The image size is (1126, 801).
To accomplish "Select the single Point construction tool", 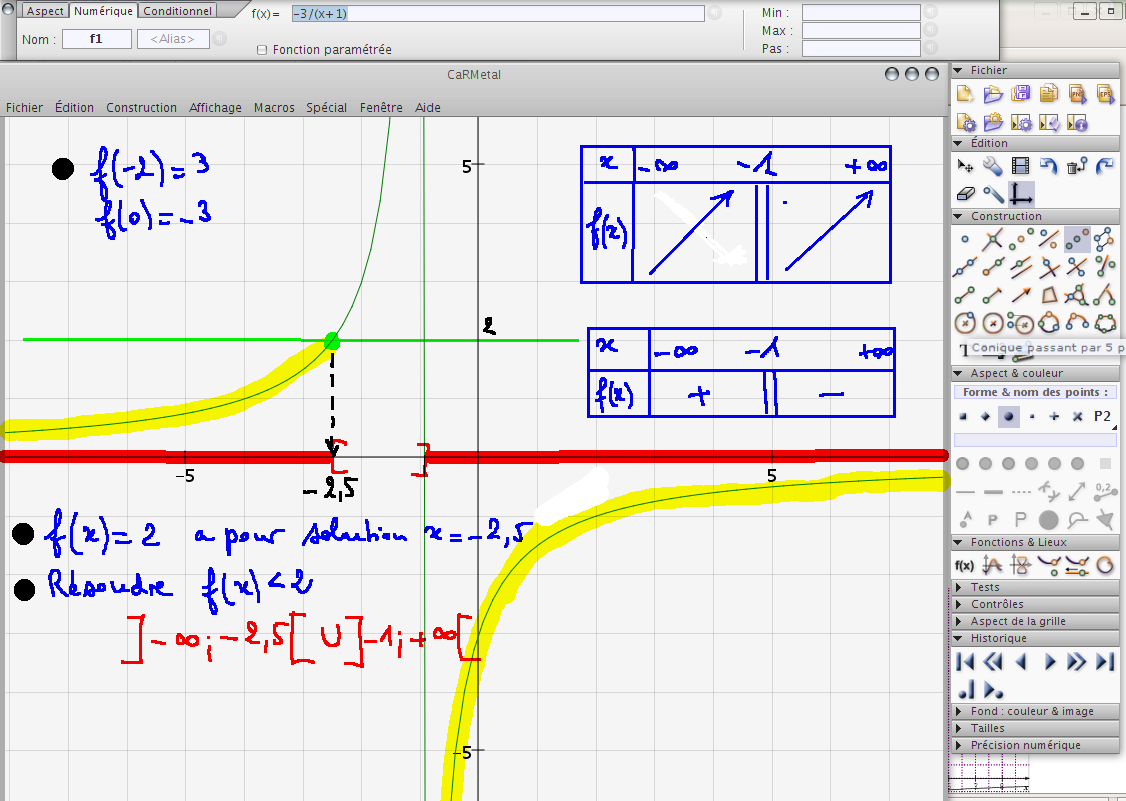I will (964, 239).
